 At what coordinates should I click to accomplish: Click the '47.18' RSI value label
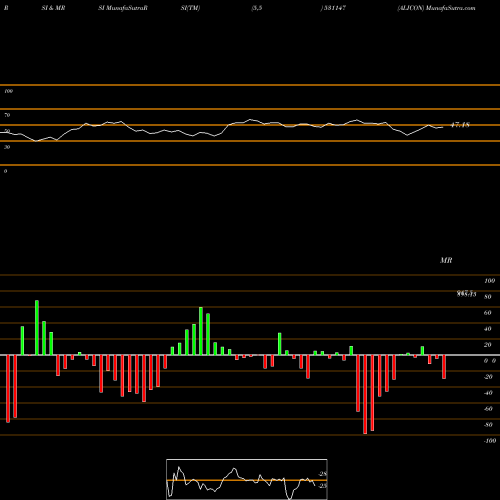[x=460, y=125]
